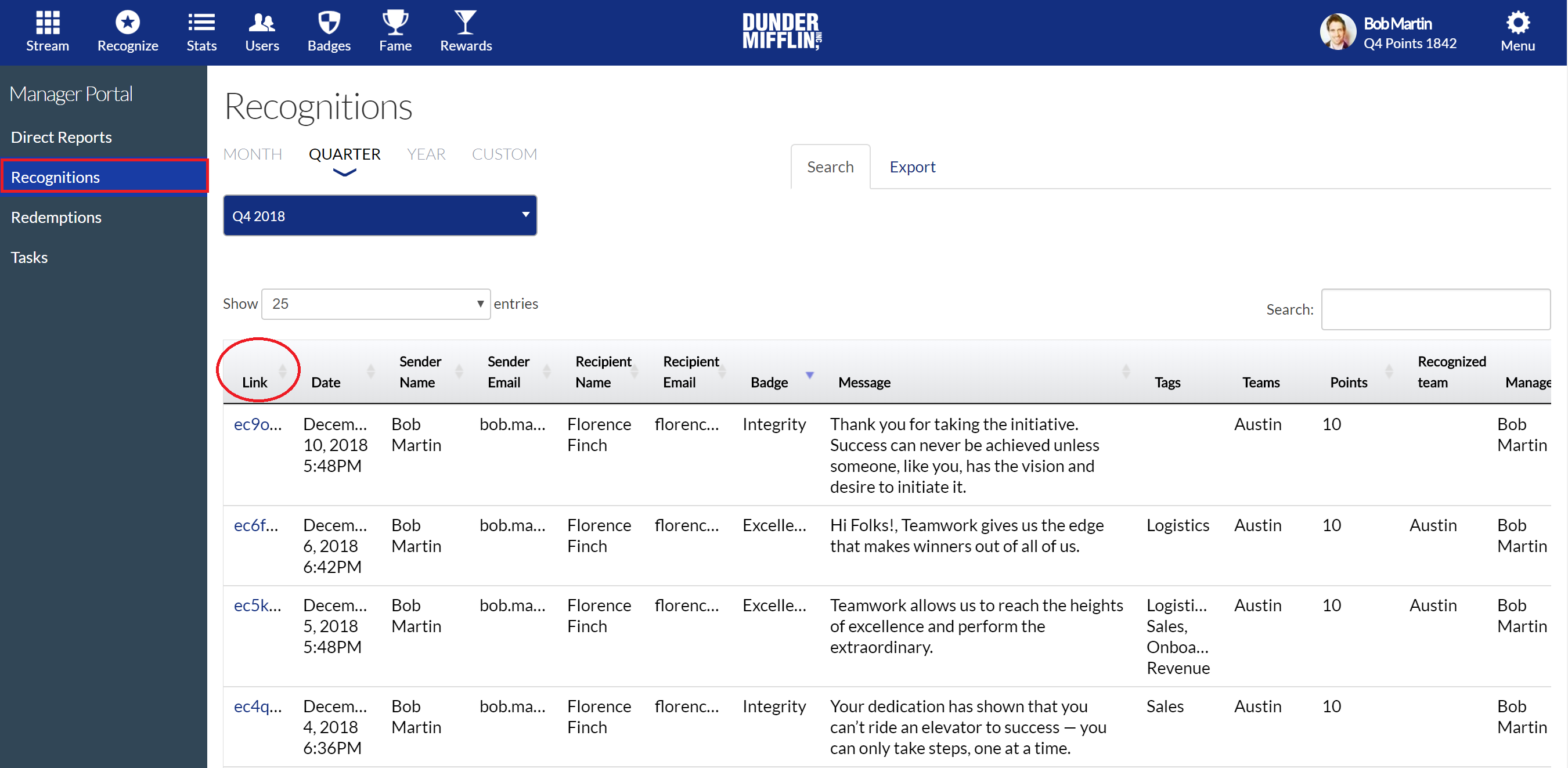Sort by Sender Name column arrows
Screen dimensions: 1568x768
459,370
